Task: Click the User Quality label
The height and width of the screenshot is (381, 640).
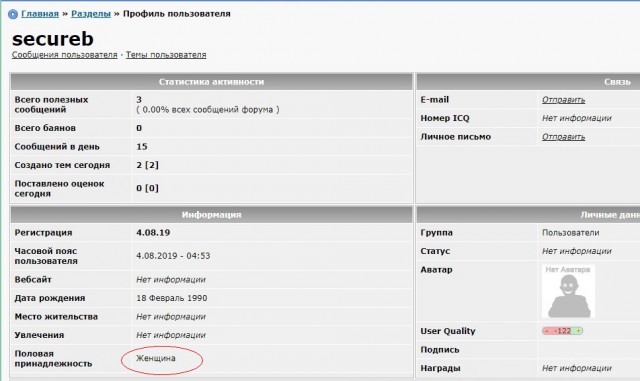Action: coord(448,331)
